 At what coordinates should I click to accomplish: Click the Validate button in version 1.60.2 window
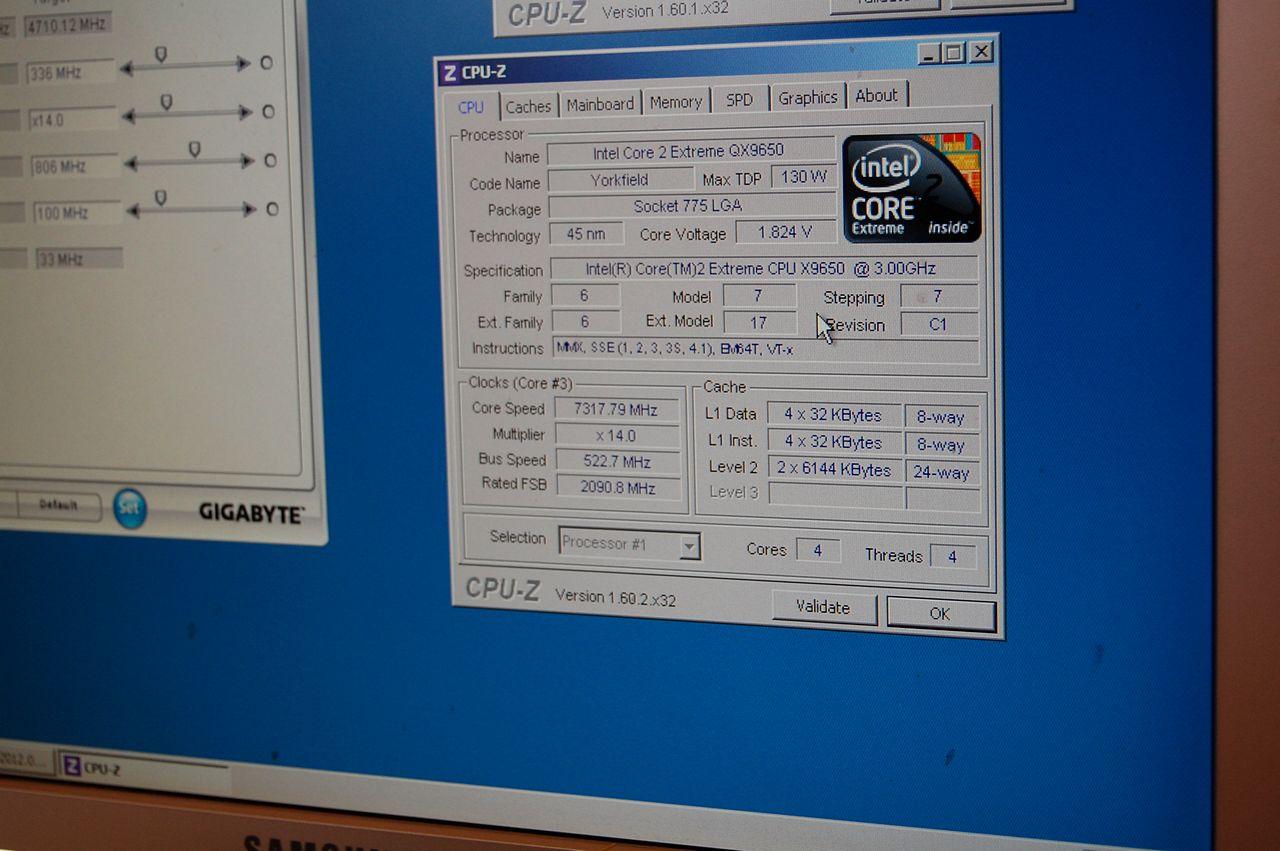(824, 607)
